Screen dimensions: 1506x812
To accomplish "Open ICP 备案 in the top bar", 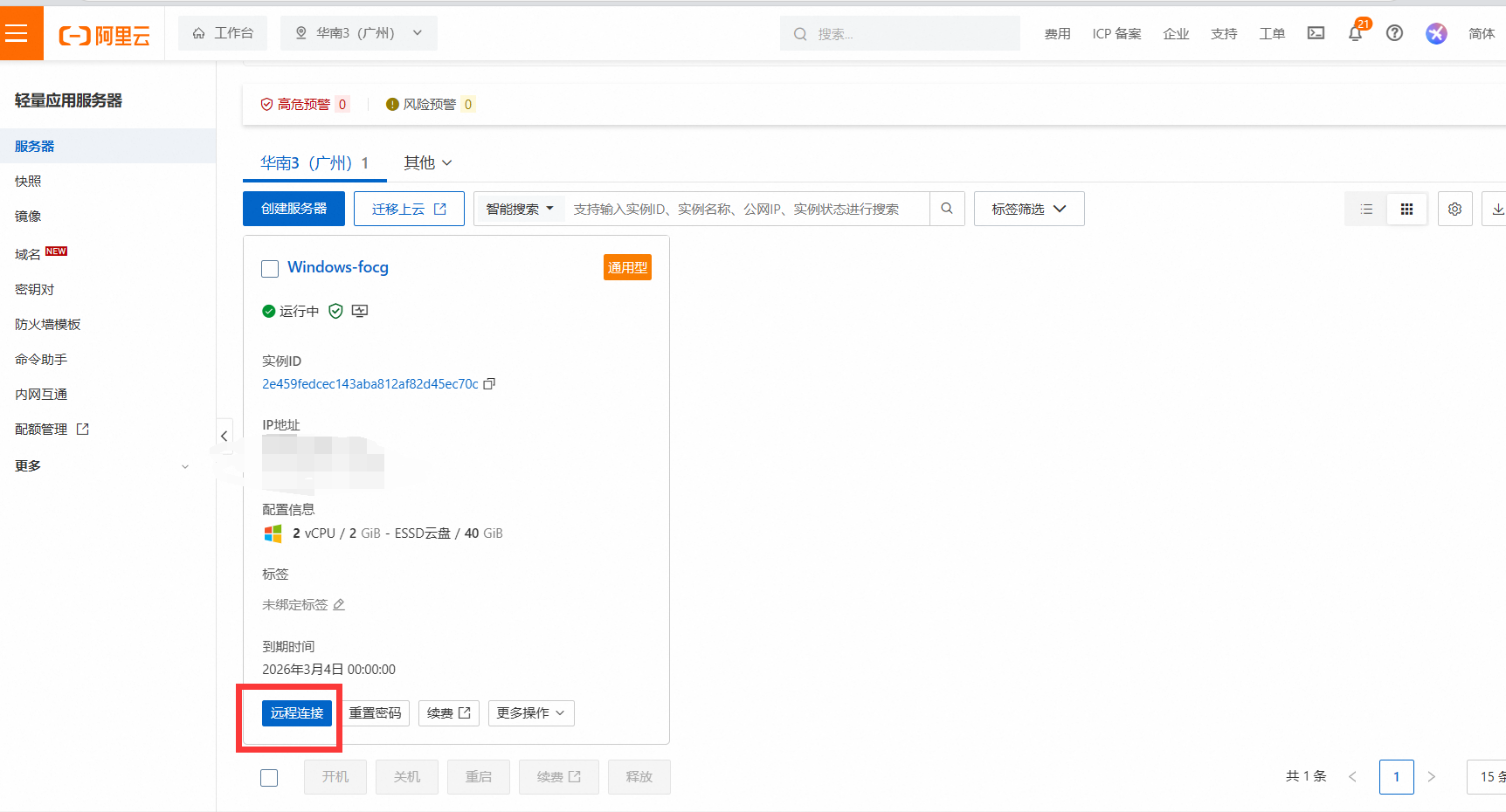I will point(1116,34).
